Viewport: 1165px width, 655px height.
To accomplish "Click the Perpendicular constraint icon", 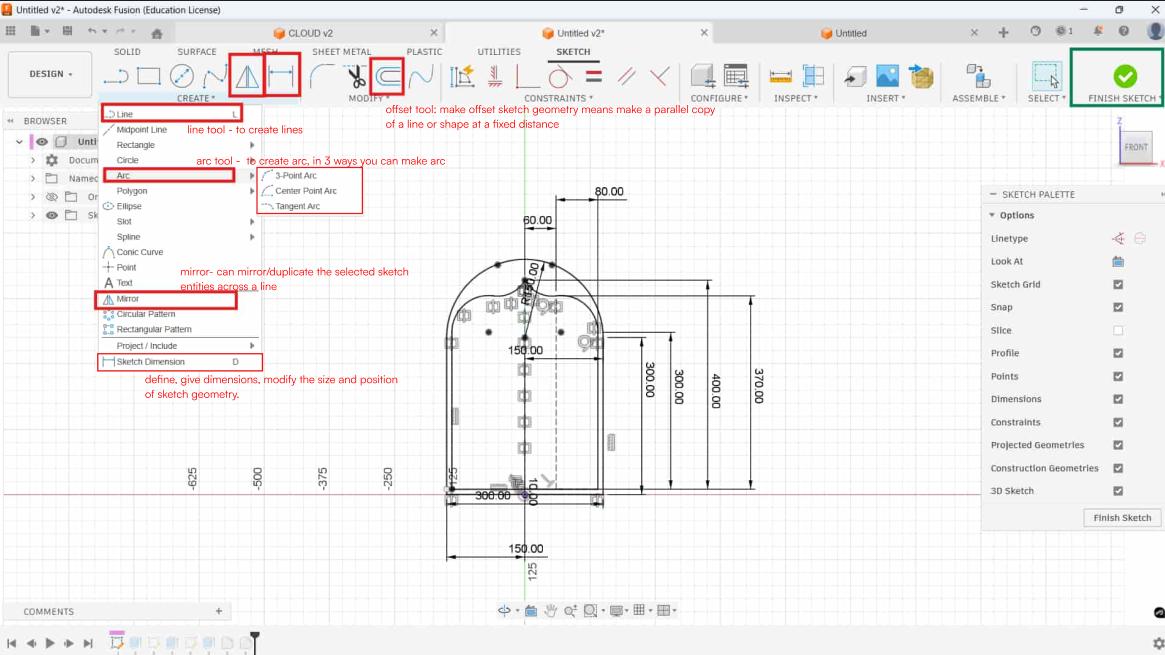I will click(x=659, y=76).
